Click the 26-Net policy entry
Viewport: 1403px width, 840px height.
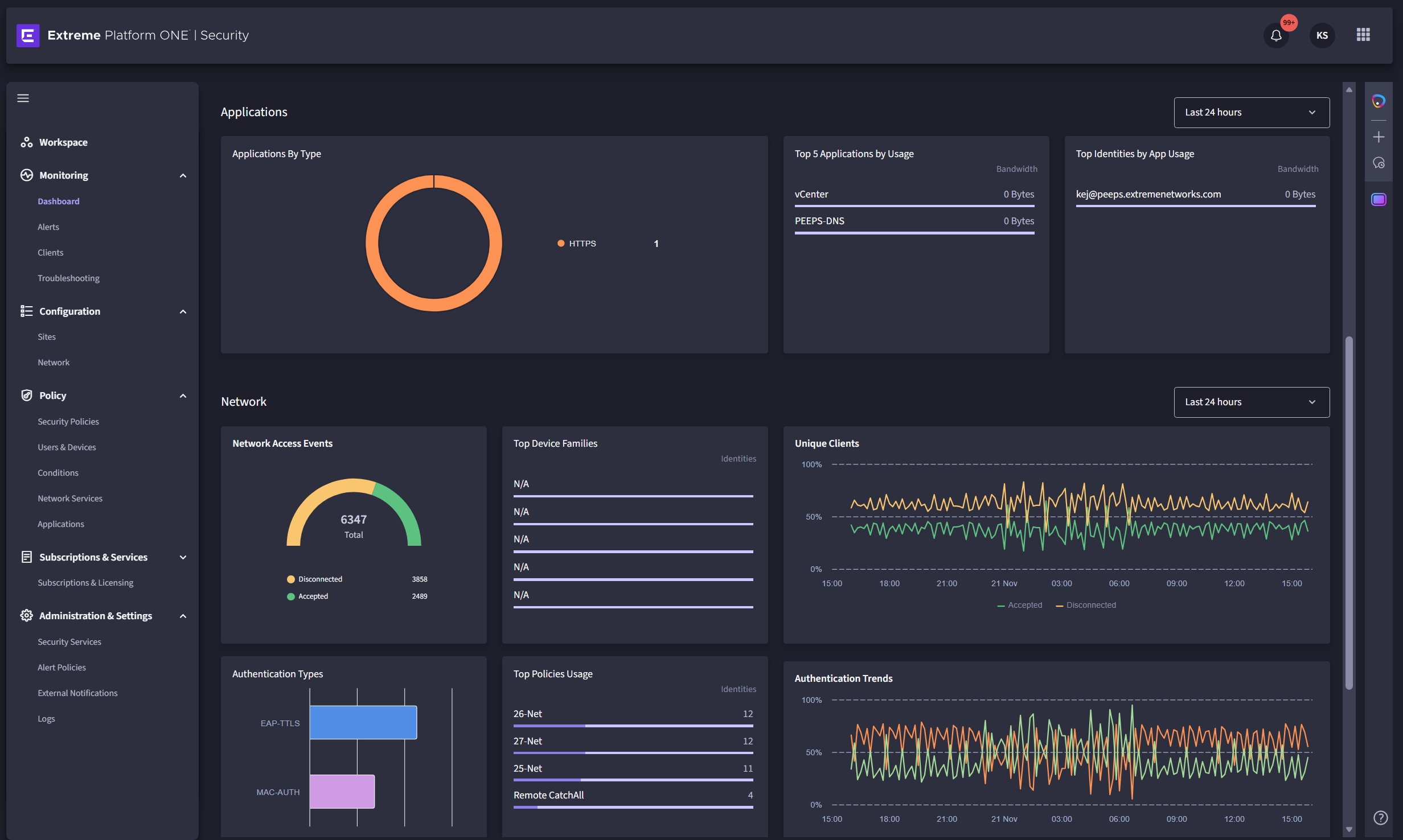coord(528,714)
